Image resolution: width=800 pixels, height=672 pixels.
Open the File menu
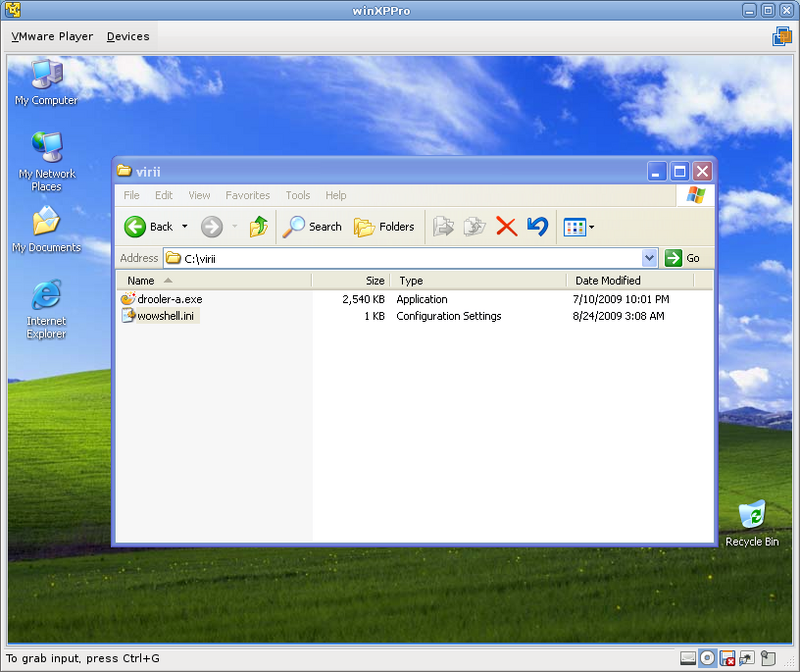(131, 195)
